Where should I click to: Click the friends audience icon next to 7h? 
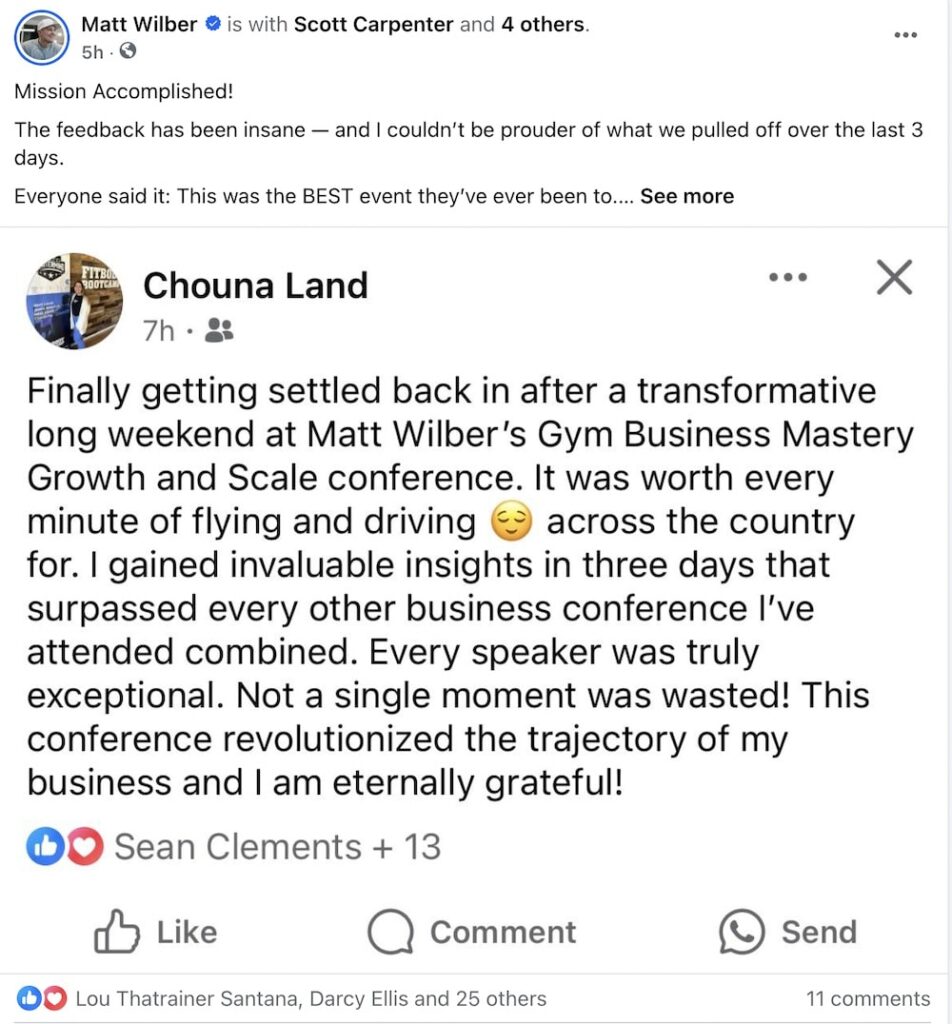pyautogui.click(x=219, y=330)
